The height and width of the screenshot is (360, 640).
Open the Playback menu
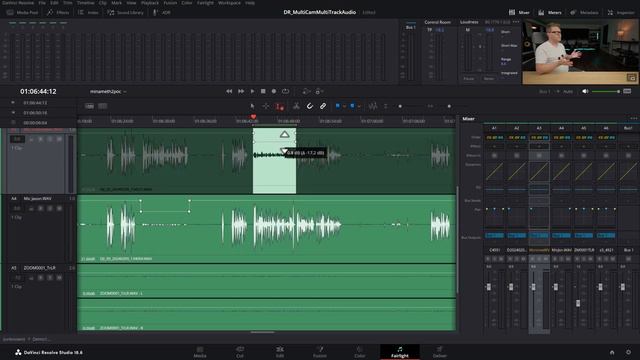click(150, 3)
